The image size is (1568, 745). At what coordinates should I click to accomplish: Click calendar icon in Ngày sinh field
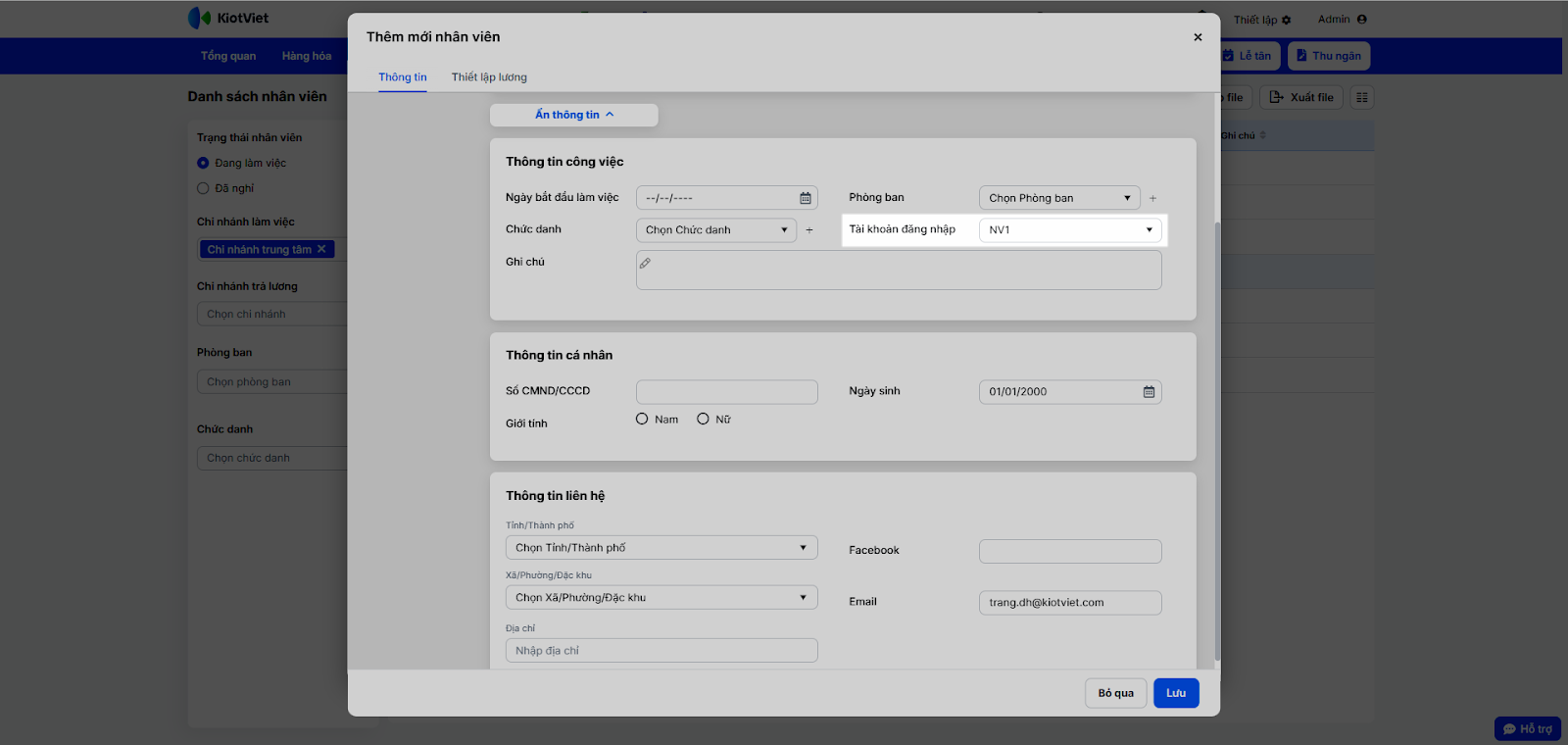click(1149, 392)
